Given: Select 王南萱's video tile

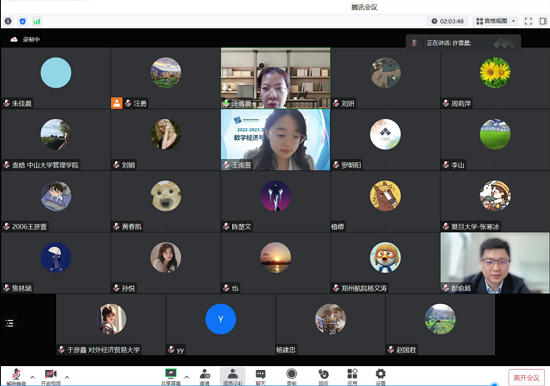Looking at the screenshot, I should pyautogui.click(x=275, y=140).
